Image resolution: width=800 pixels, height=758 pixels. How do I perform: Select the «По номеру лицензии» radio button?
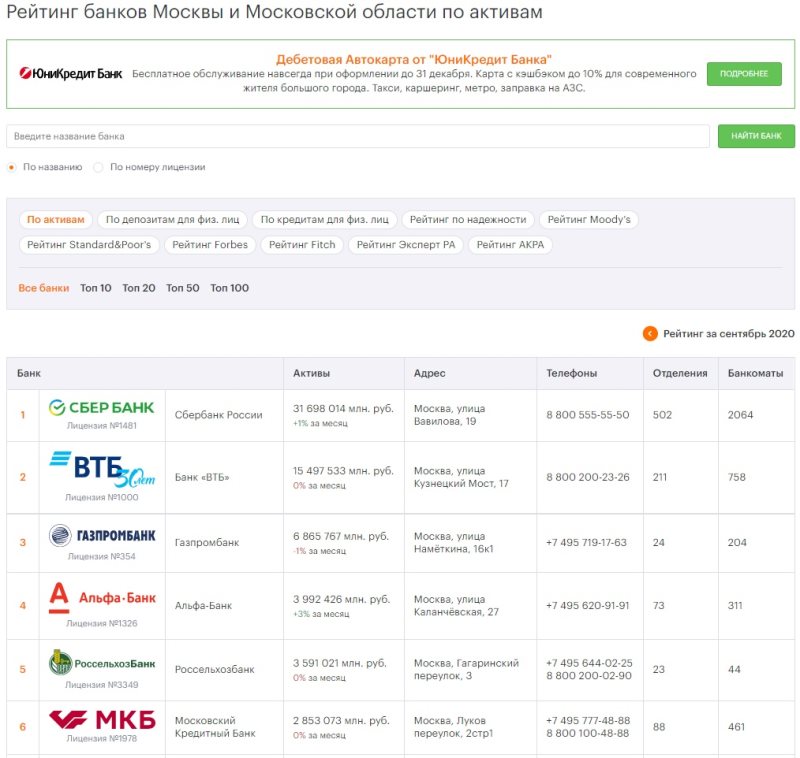point(98,167)
